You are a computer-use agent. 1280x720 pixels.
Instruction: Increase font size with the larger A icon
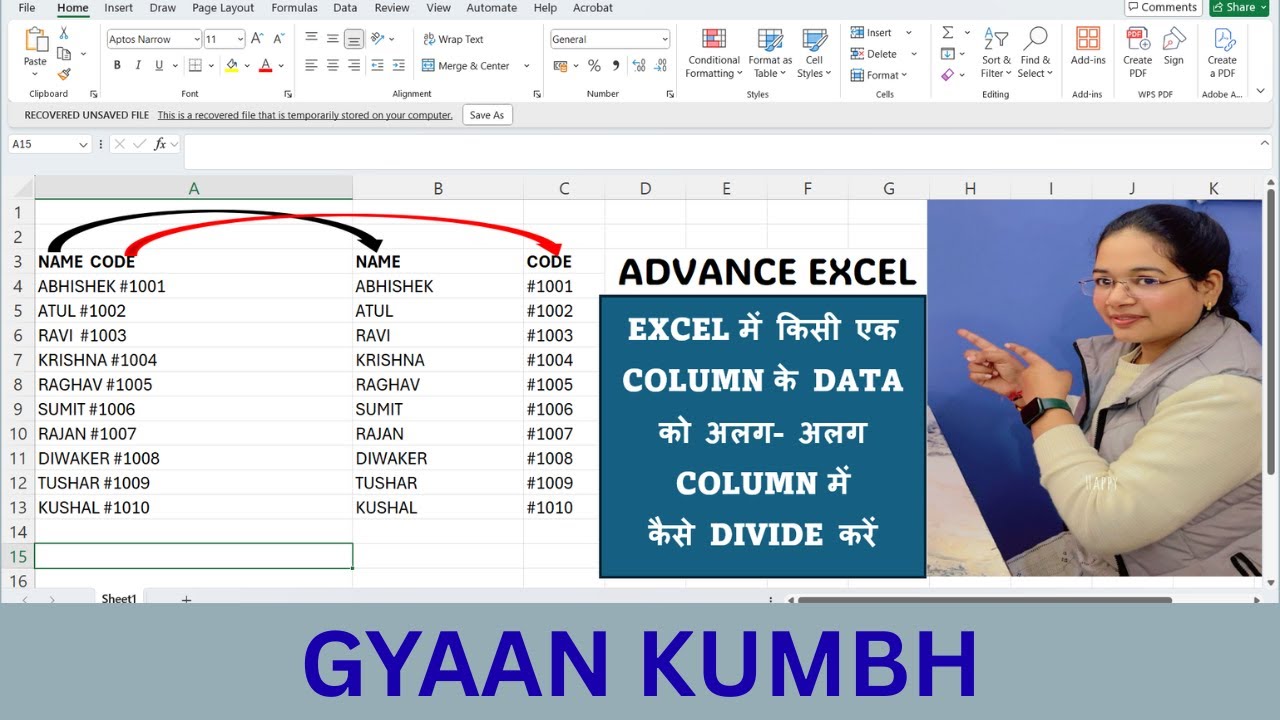coord(257,39)
